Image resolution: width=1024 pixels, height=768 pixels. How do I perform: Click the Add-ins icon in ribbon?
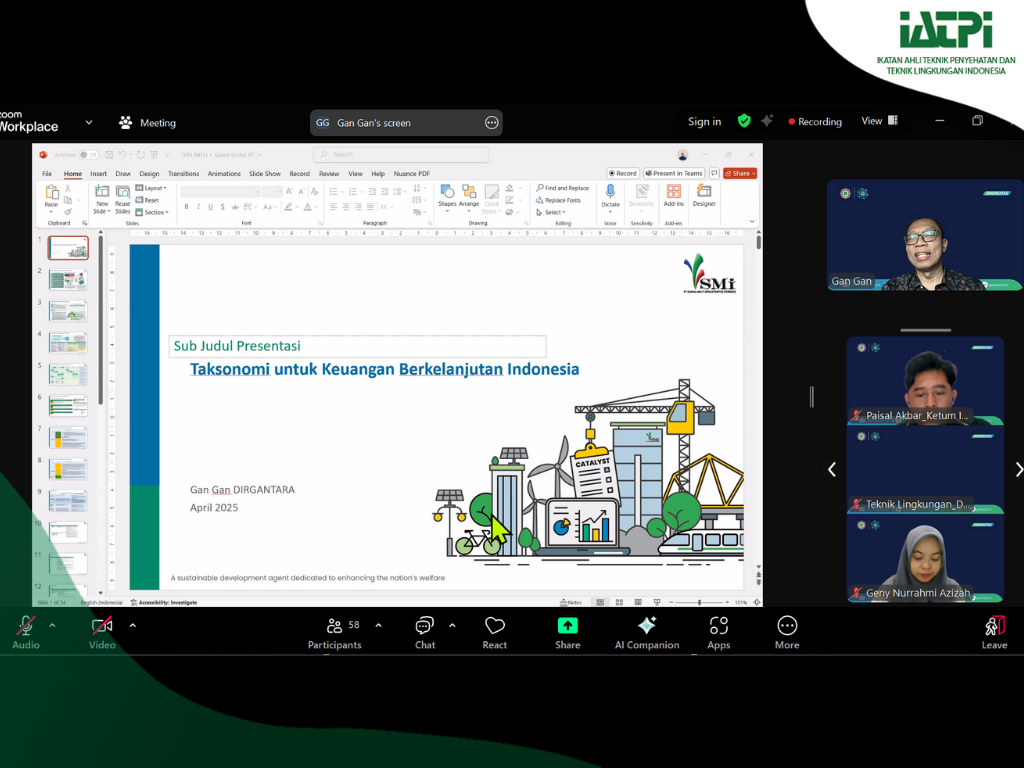pos(673,191)
